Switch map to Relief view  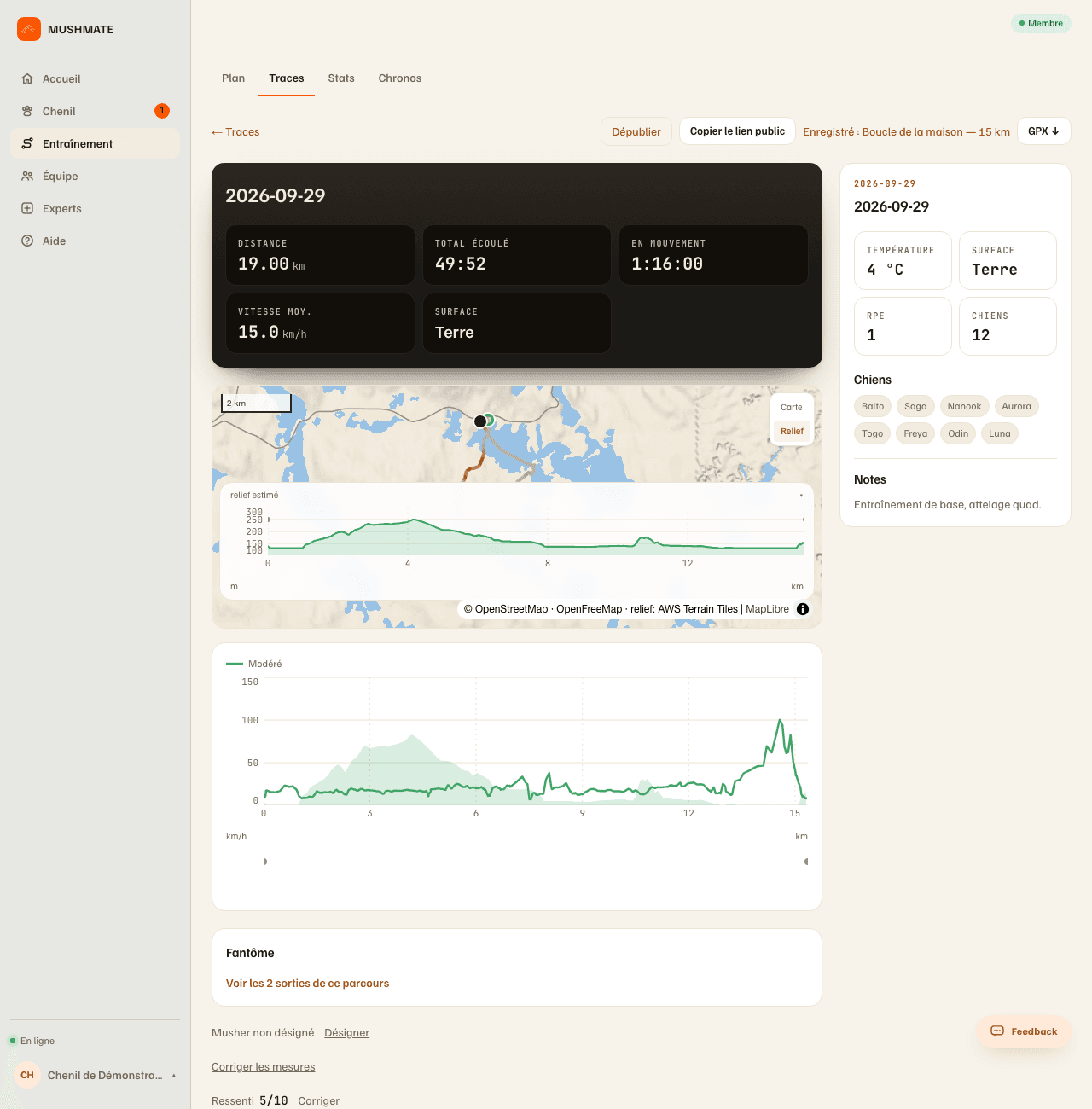792,431
